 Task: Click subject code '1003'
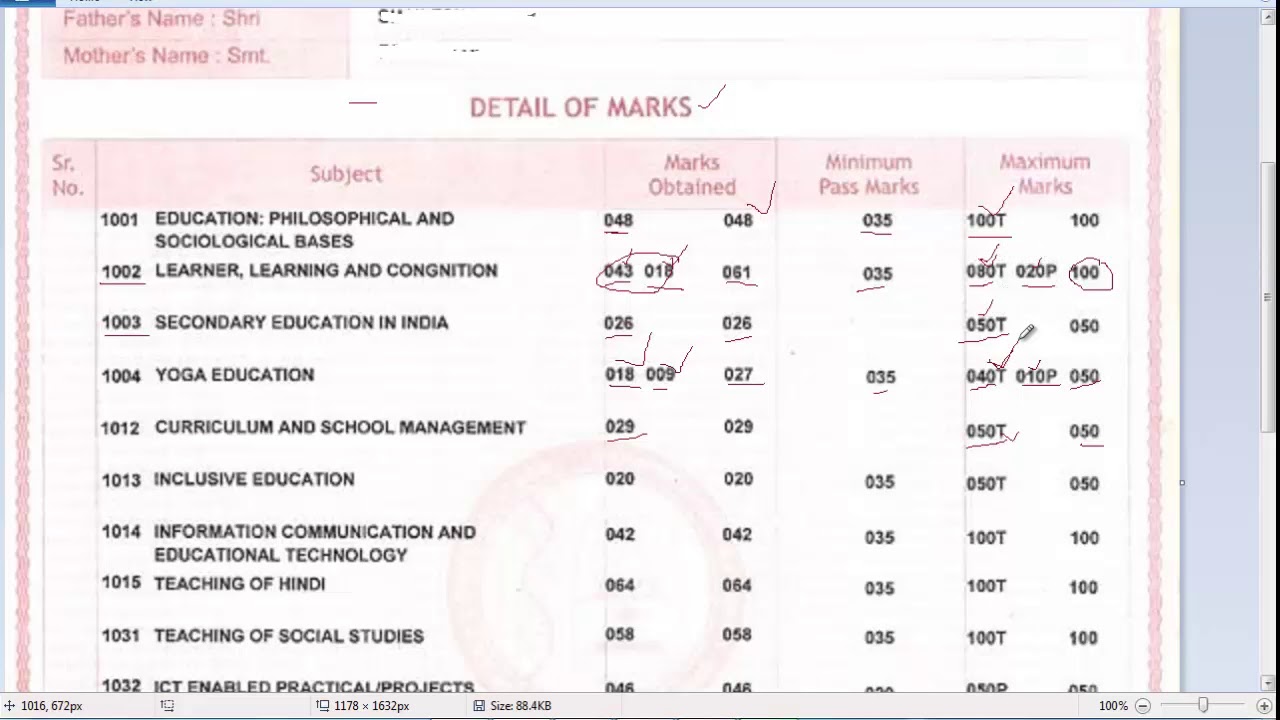[121, 323]
